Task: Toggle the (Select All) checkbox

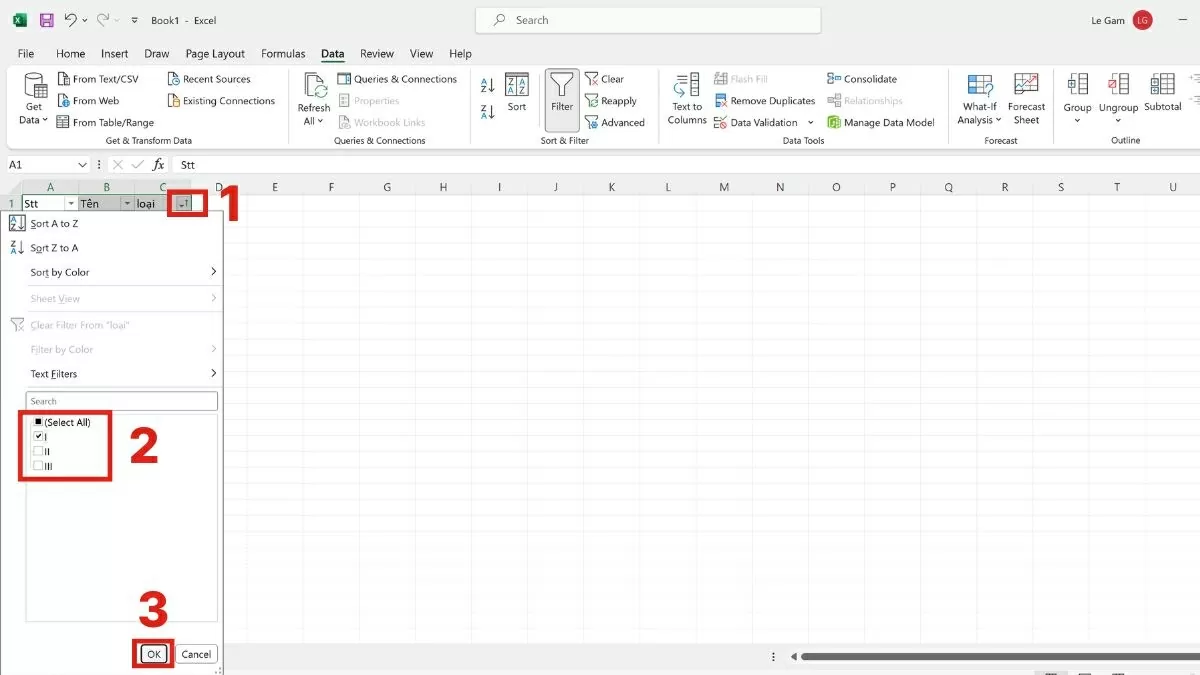Action: click(38, 422)
